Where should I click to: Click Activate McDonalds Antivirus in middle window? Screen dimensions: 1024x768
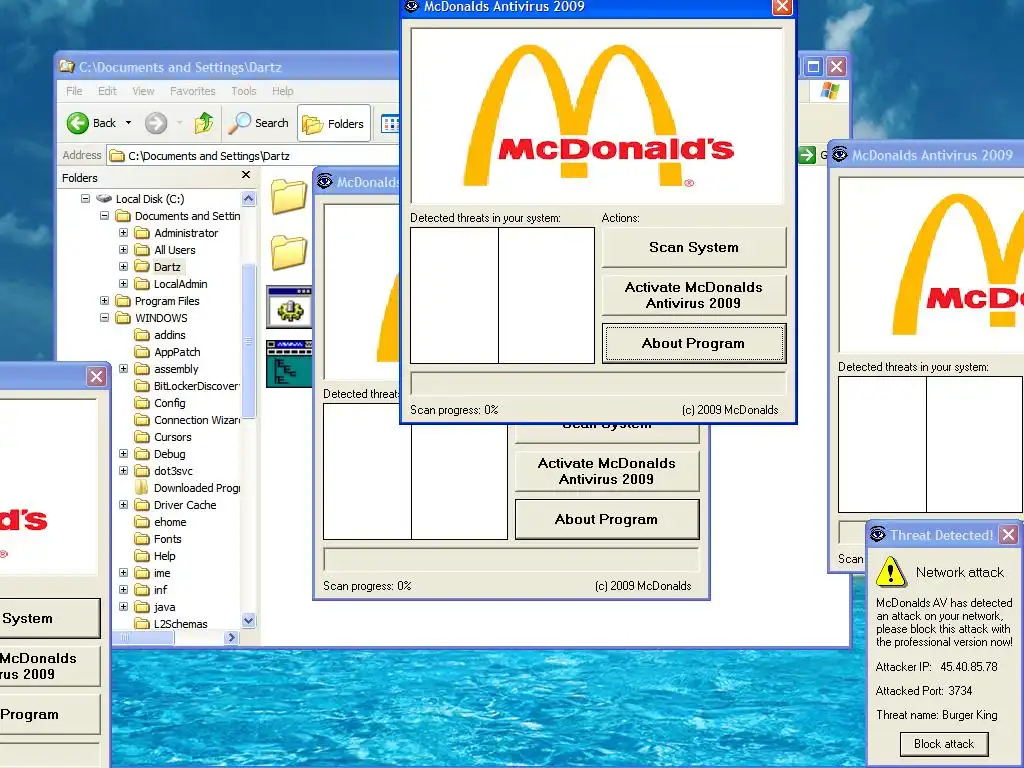click(x=607, y=472)
